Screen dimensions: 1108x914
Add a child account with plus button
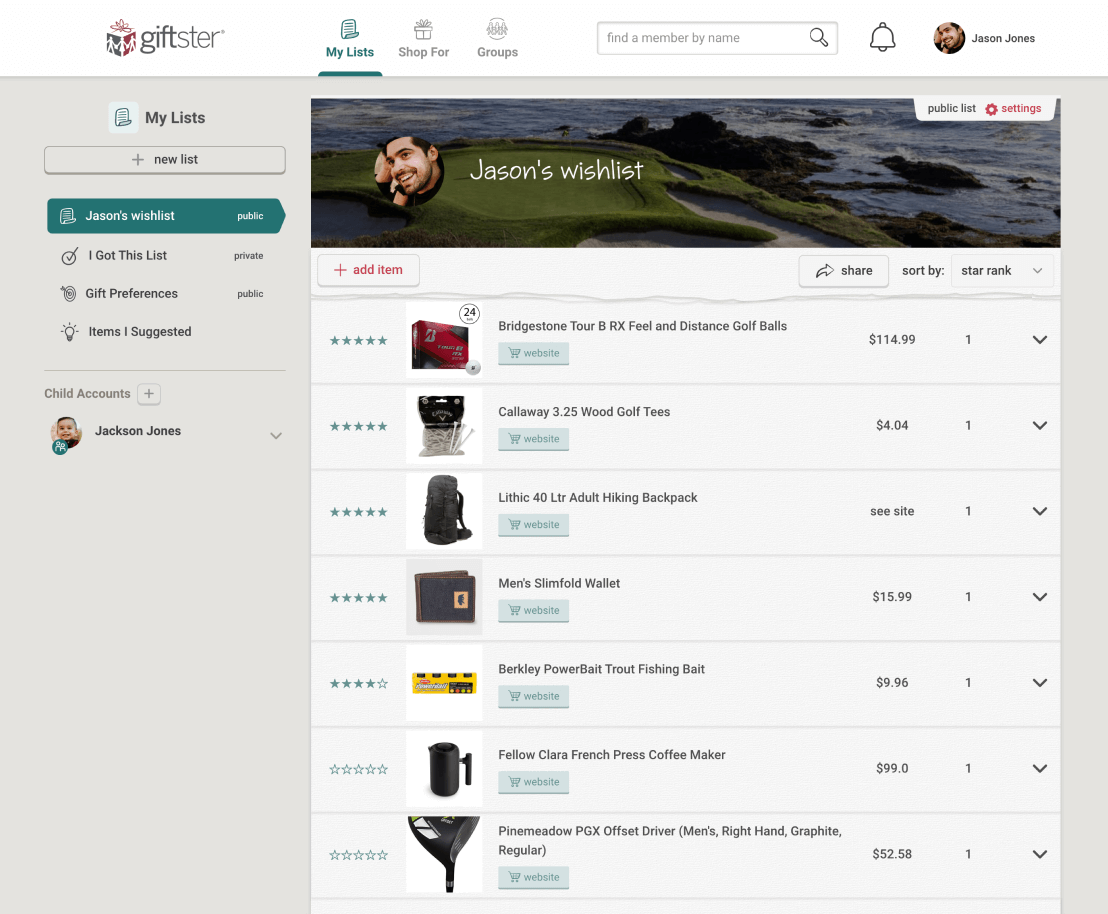148,394
